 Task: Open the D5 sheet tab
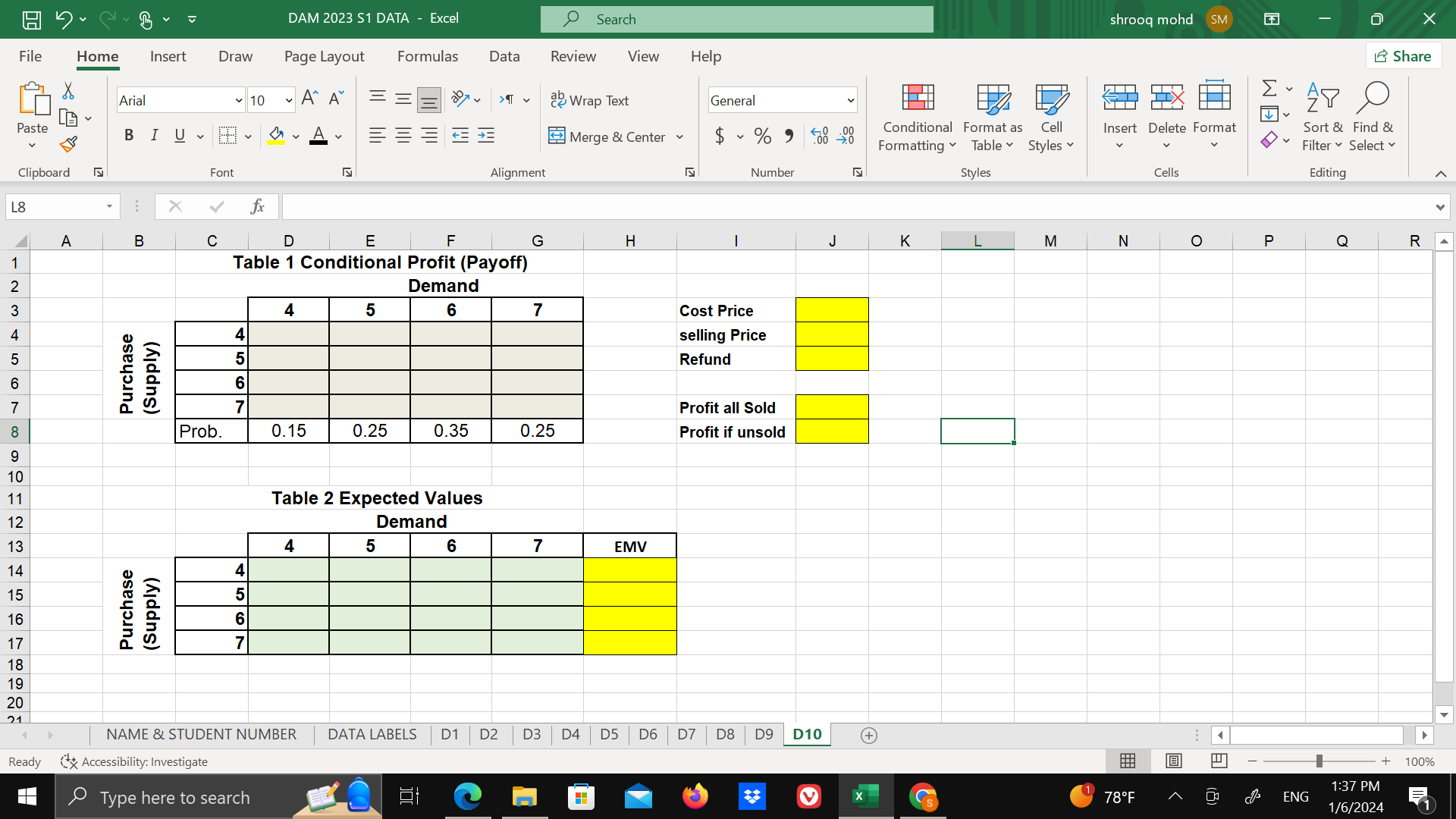[x=609, y=734]
